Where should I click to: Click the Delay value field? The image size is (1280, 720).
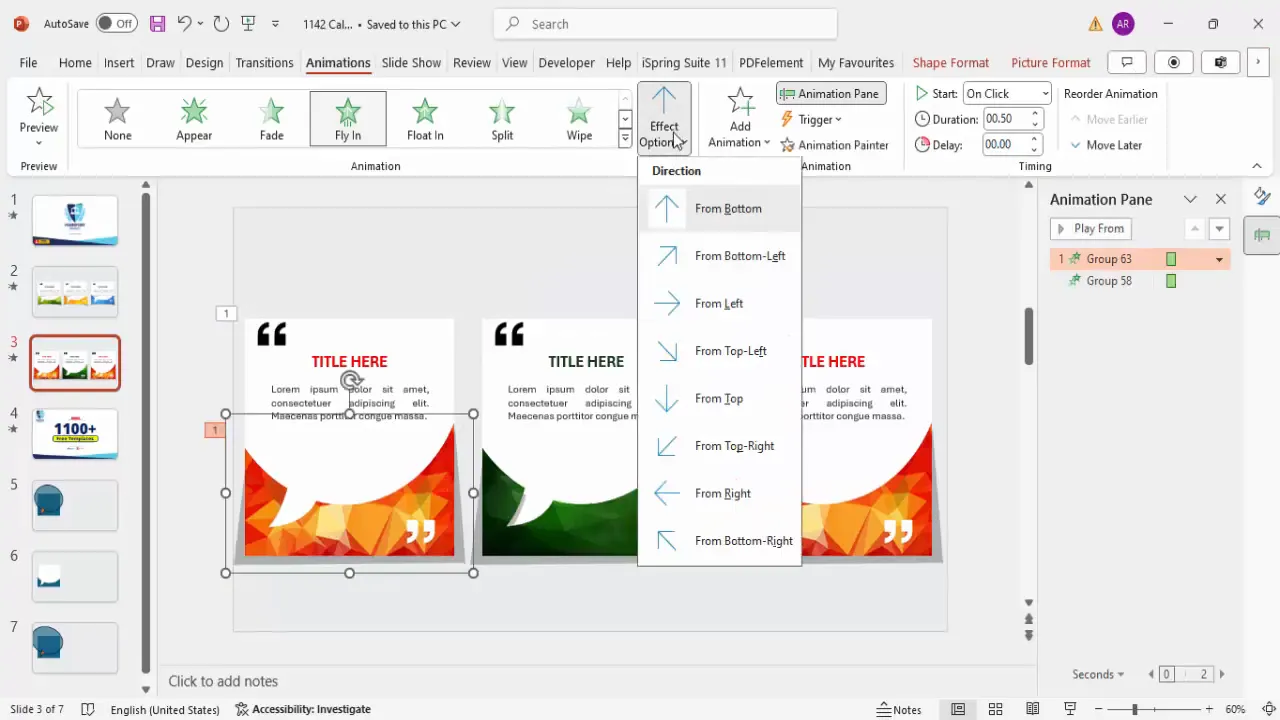(1004, 145)
